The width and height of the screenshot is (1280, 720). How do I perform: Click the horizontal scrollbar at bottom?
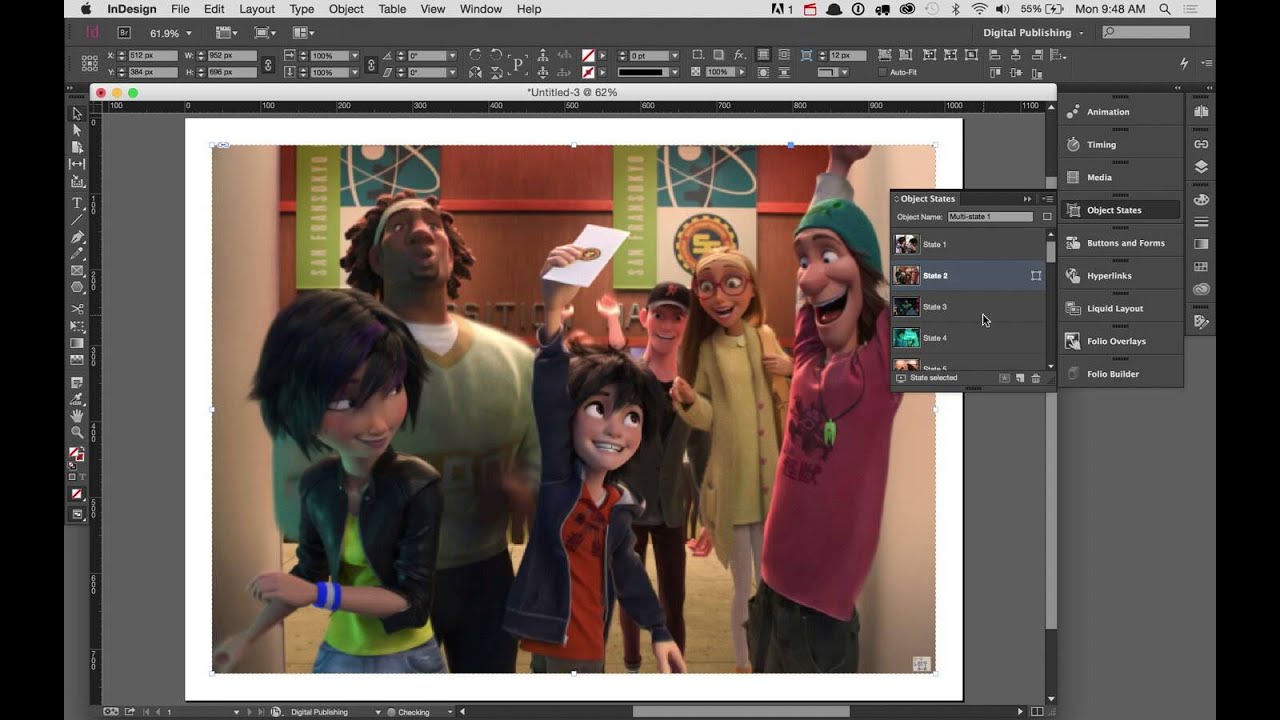pyautogui.click(x=741, y=712)
